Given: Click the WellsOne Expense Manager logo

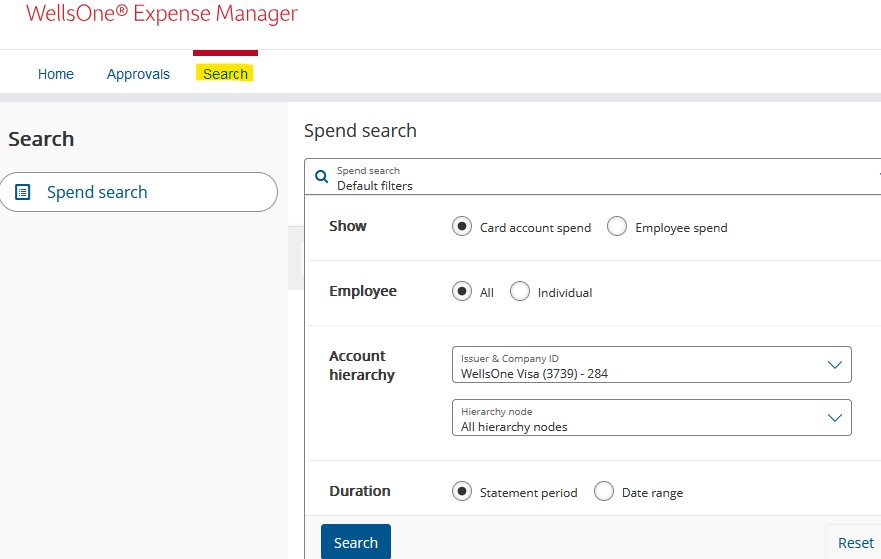Looking at the screenshot, I should click(x=162, y=14).
